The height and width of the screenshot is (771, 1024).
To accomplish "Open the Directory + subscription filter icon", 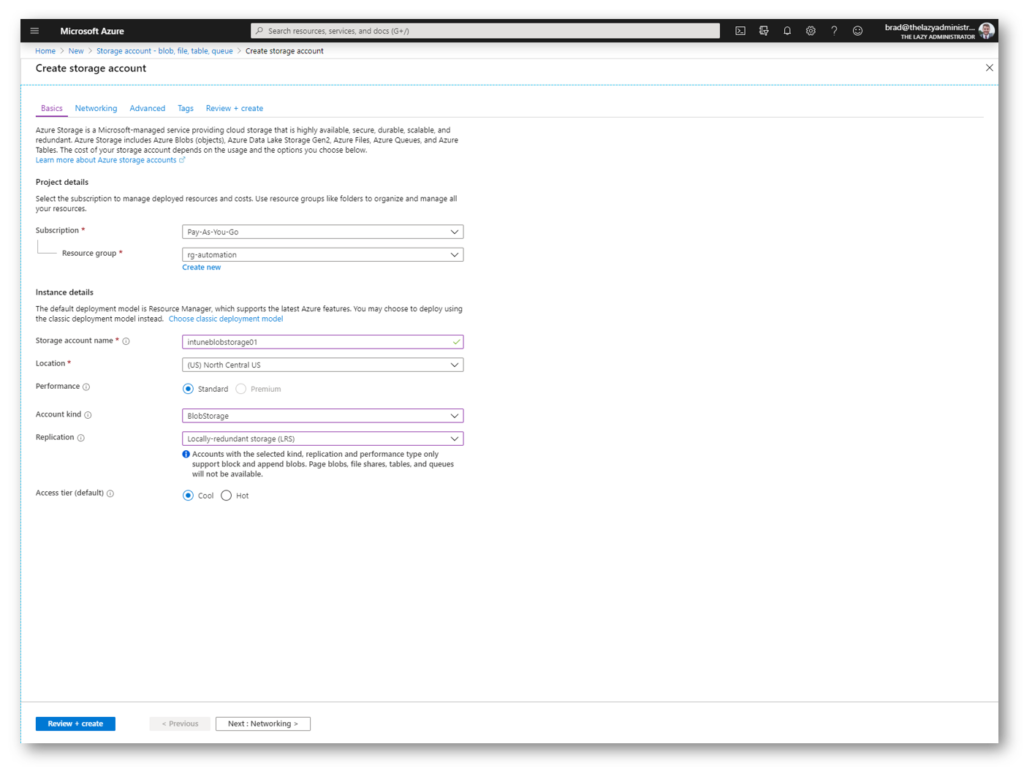I will pos(763,31).
